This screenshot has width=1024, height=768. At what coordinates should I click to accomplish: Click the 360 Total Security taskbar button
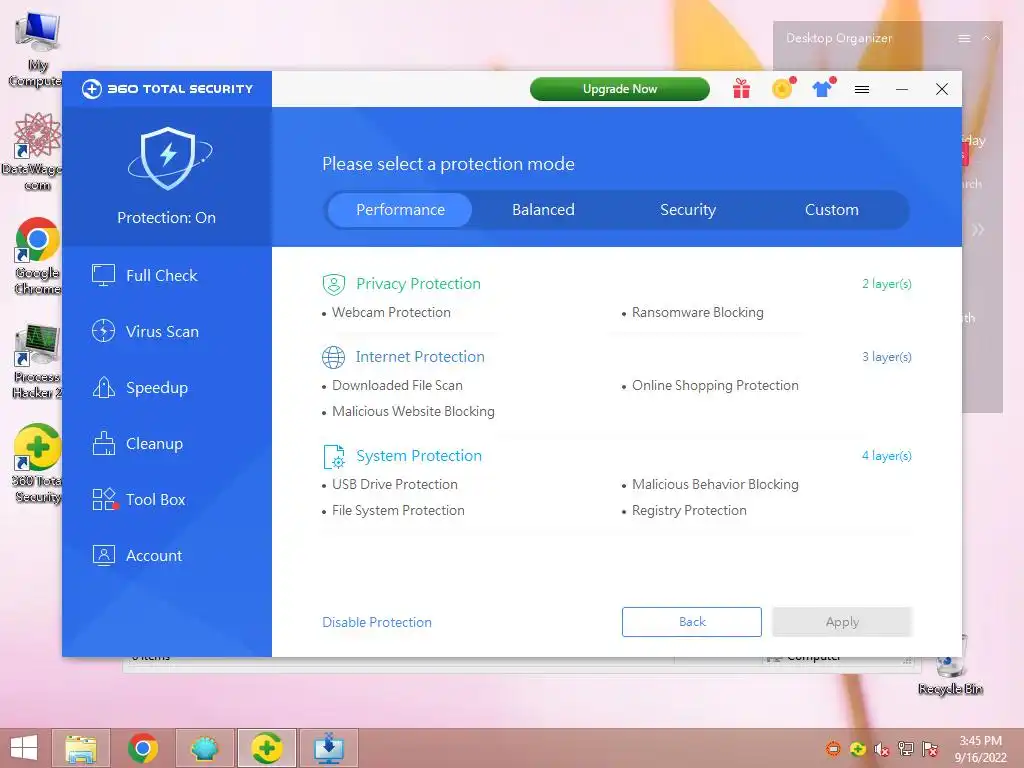266,748
